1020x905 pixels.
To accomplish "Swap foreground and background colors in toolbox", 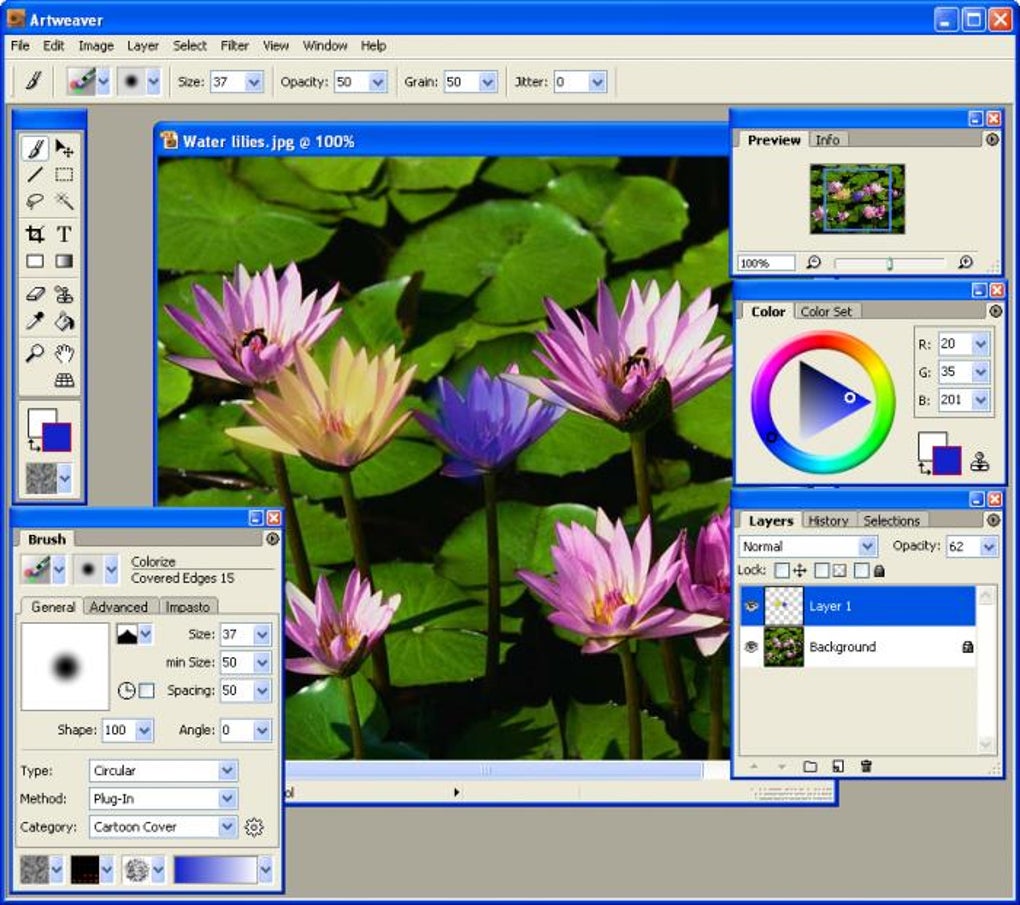I will pyautogui.click(x=33, y=446).
